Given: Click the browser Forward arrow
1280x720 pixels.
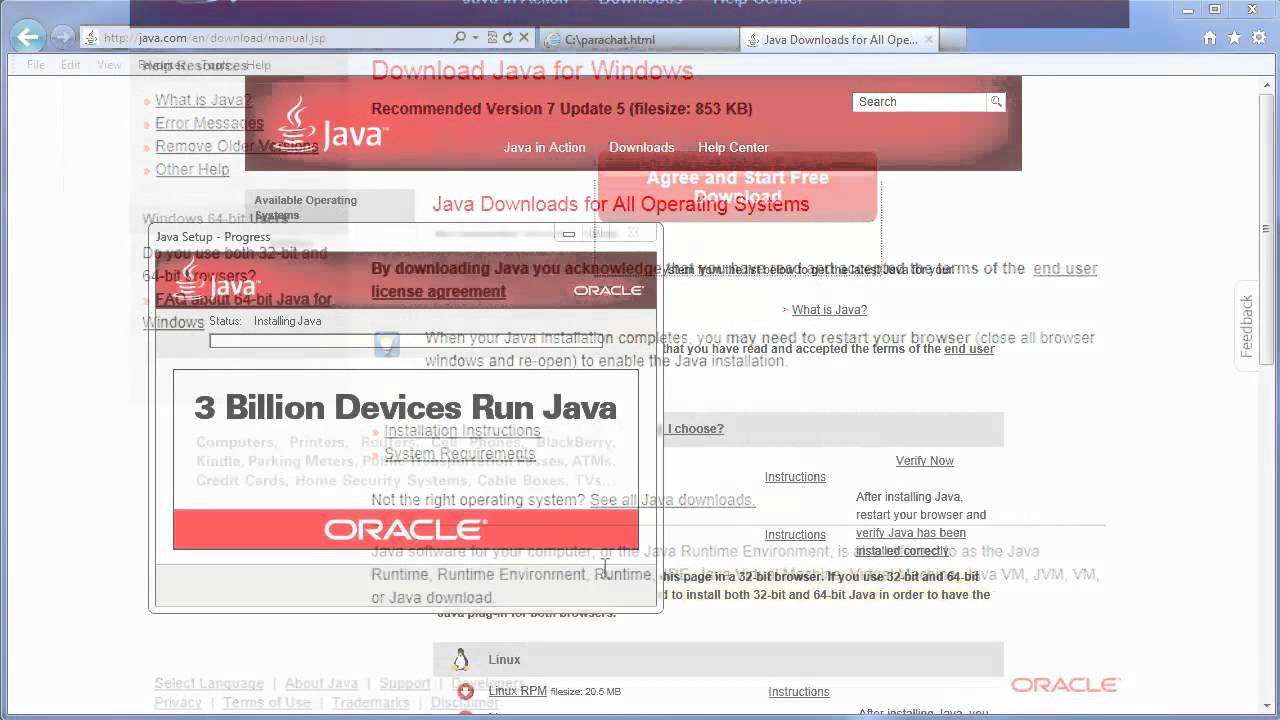Looking at the screenshot, I should click(x=63, y=38).
